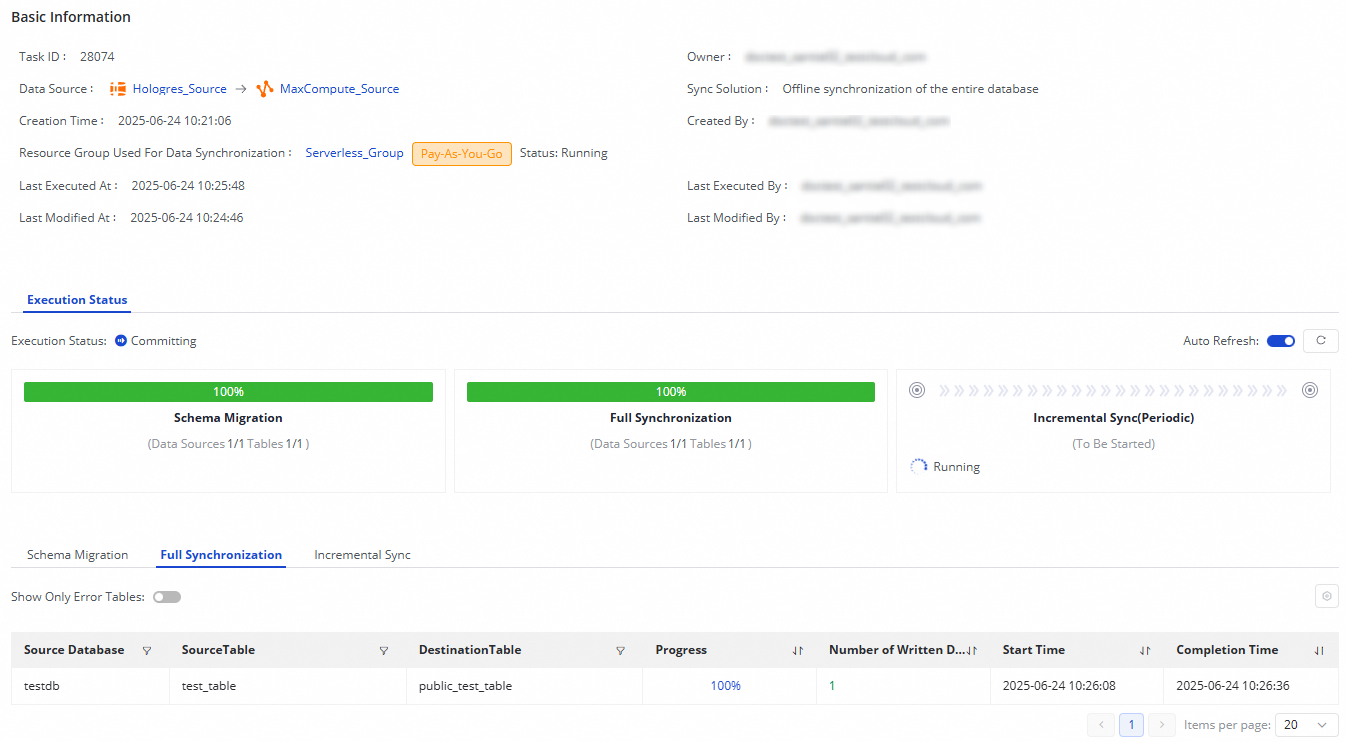Switch to the Incremental Sync tab
The image size is (1346, 742).
click(362, 554)
